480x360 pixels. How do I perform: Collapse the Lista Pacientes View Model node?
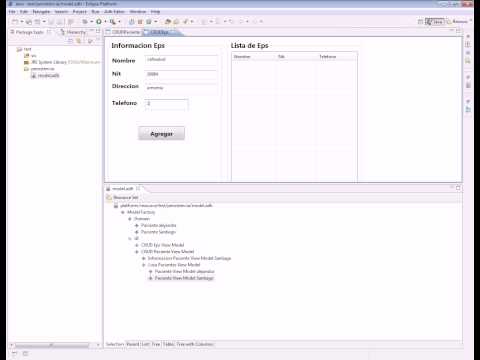tap(144, 265)
